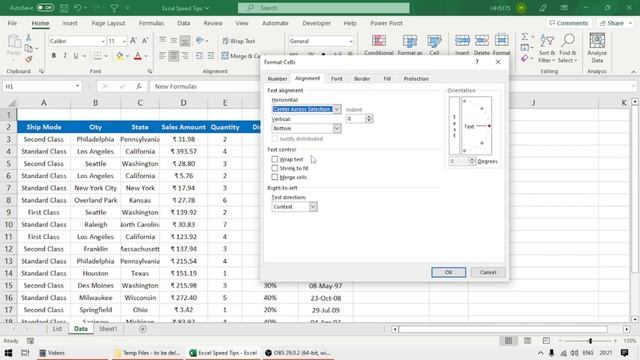Click Increase Font Size icon
Image resolution: width=640 pixels, height=360 pixels.
pyautogui.click(x=133, y=41)
